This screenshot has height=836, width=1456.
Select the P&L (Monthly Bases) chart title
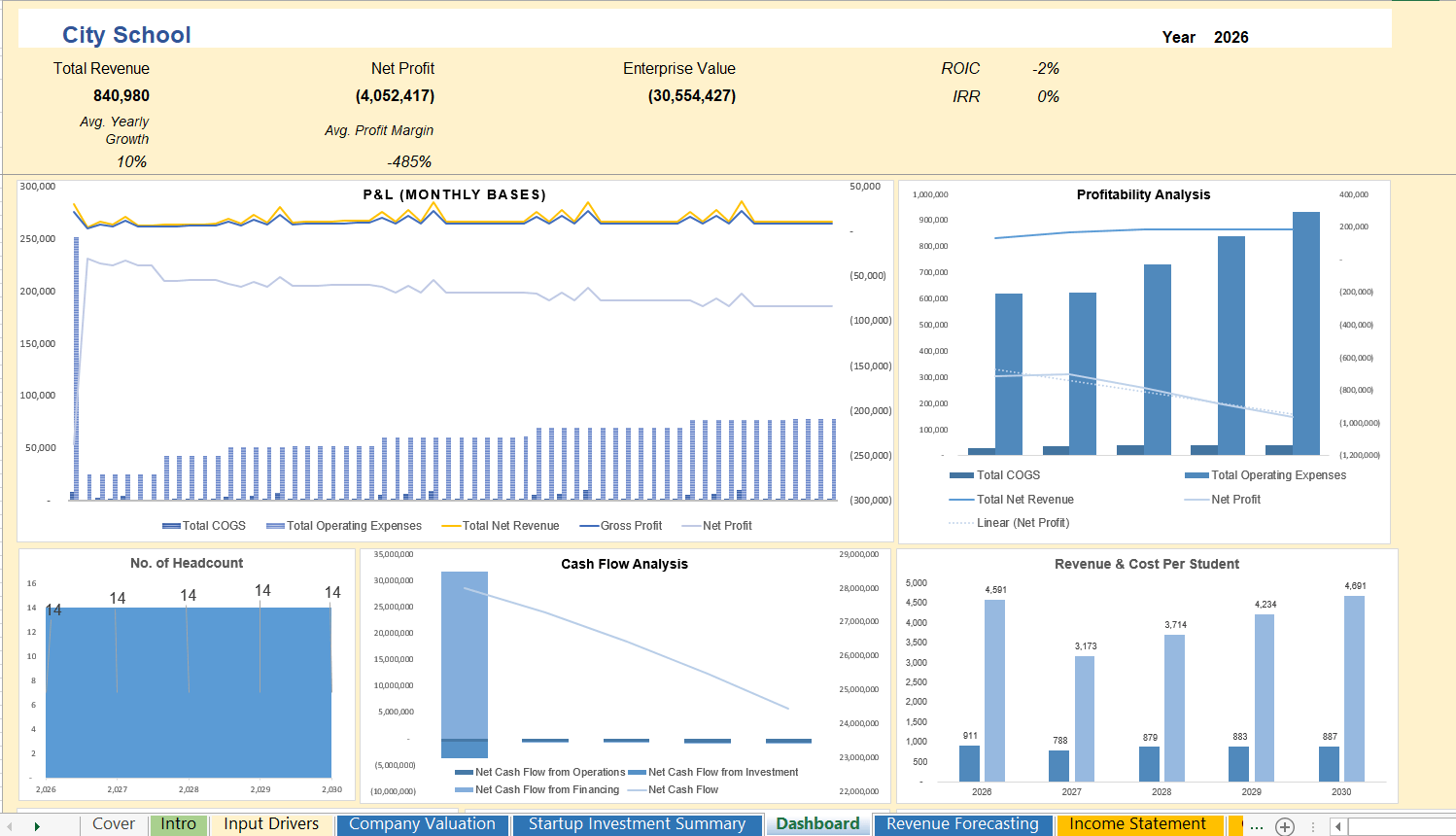[451, 194]
